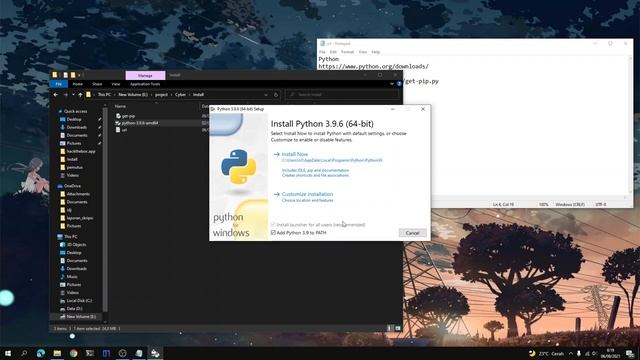Screen dimensions: 640x360
Task: Switch to large icons view in Explorer status bar
Action: click(398, 328)
